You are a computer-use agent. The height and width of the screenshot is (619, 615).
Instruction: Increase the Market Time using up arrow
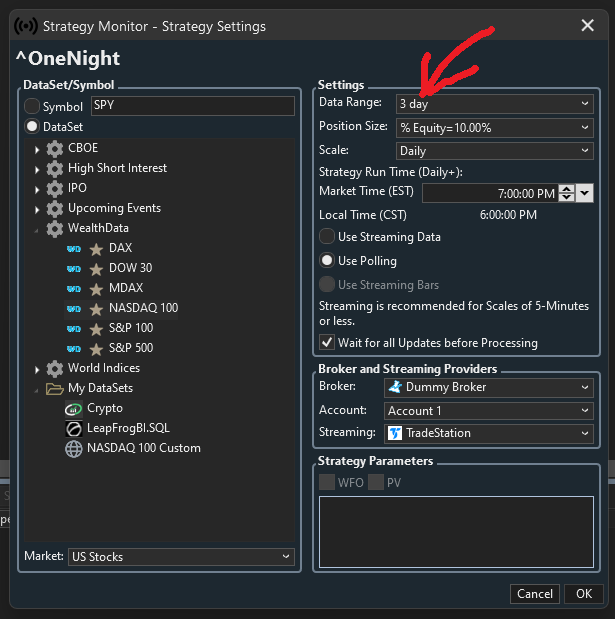point(566,189)
